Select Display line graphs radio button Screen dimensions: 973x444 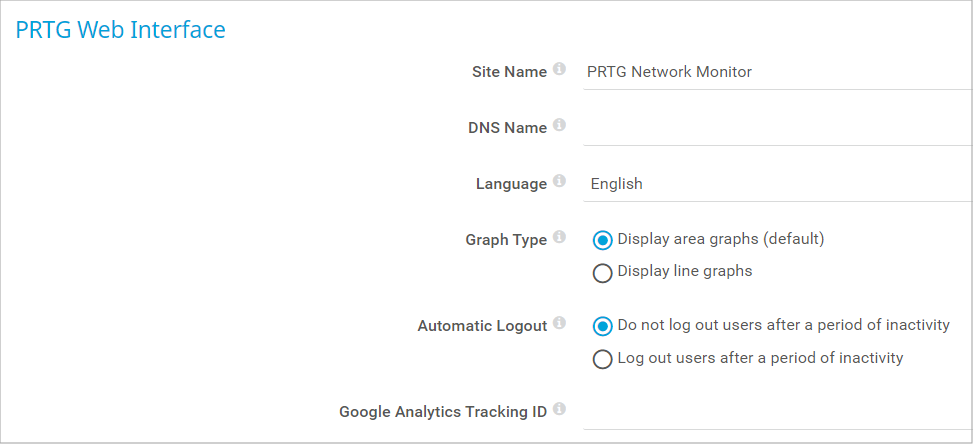click(602, 272)
